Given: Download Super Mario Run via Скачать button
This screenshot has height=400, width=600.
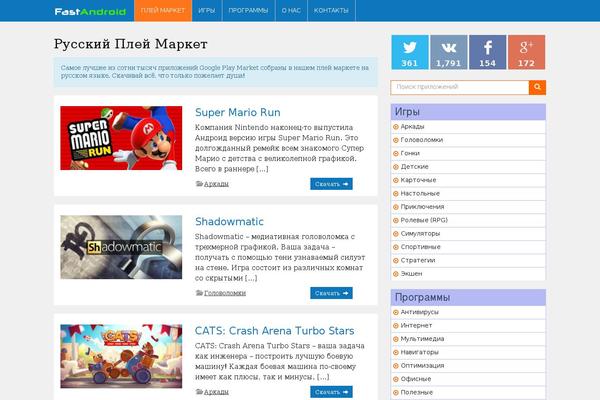Looking at the screenshot, I should pyautogui.click(x=331, y=184).
